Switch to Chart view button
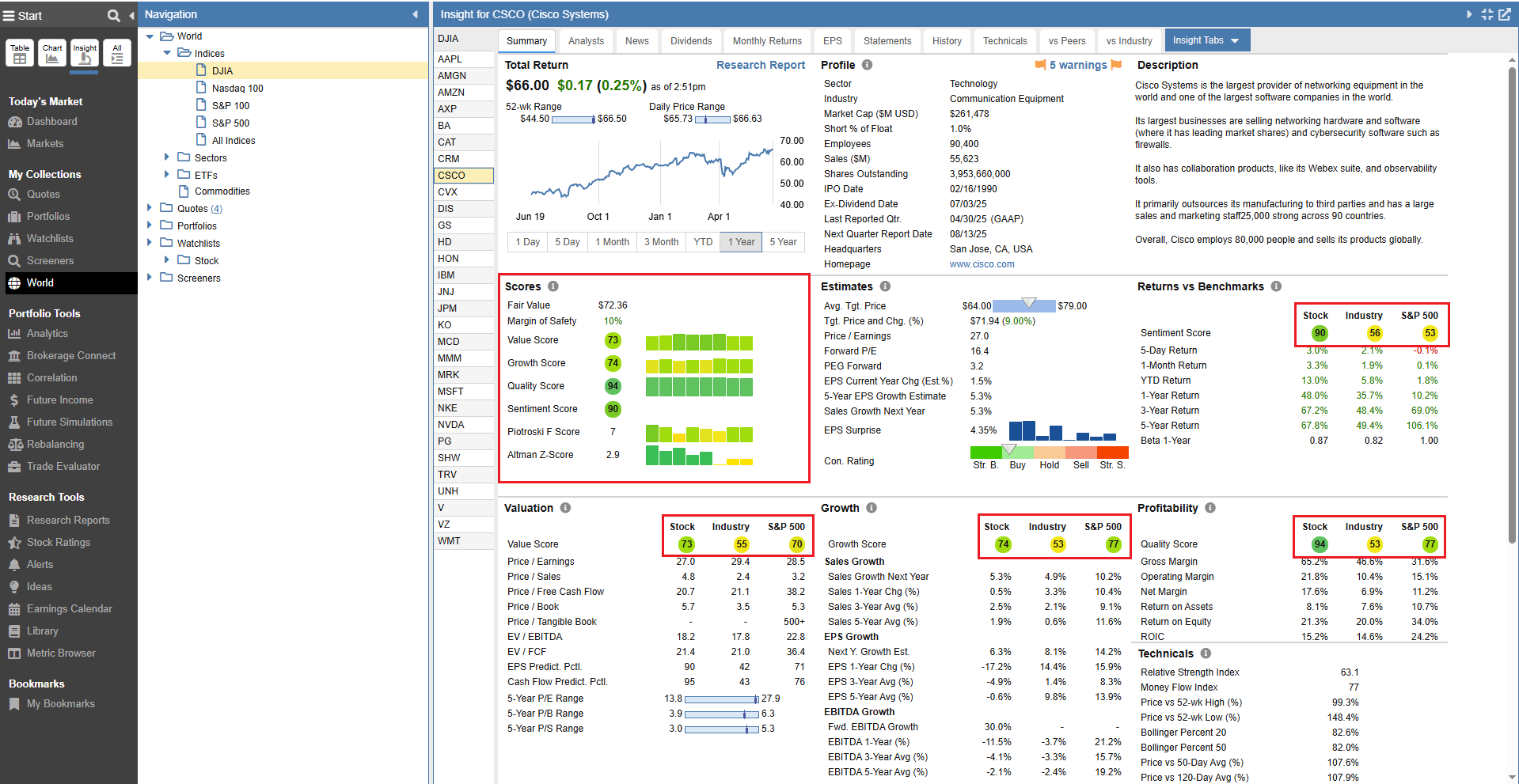This screenshot has width=1519, height=784. tap(52, 53)
